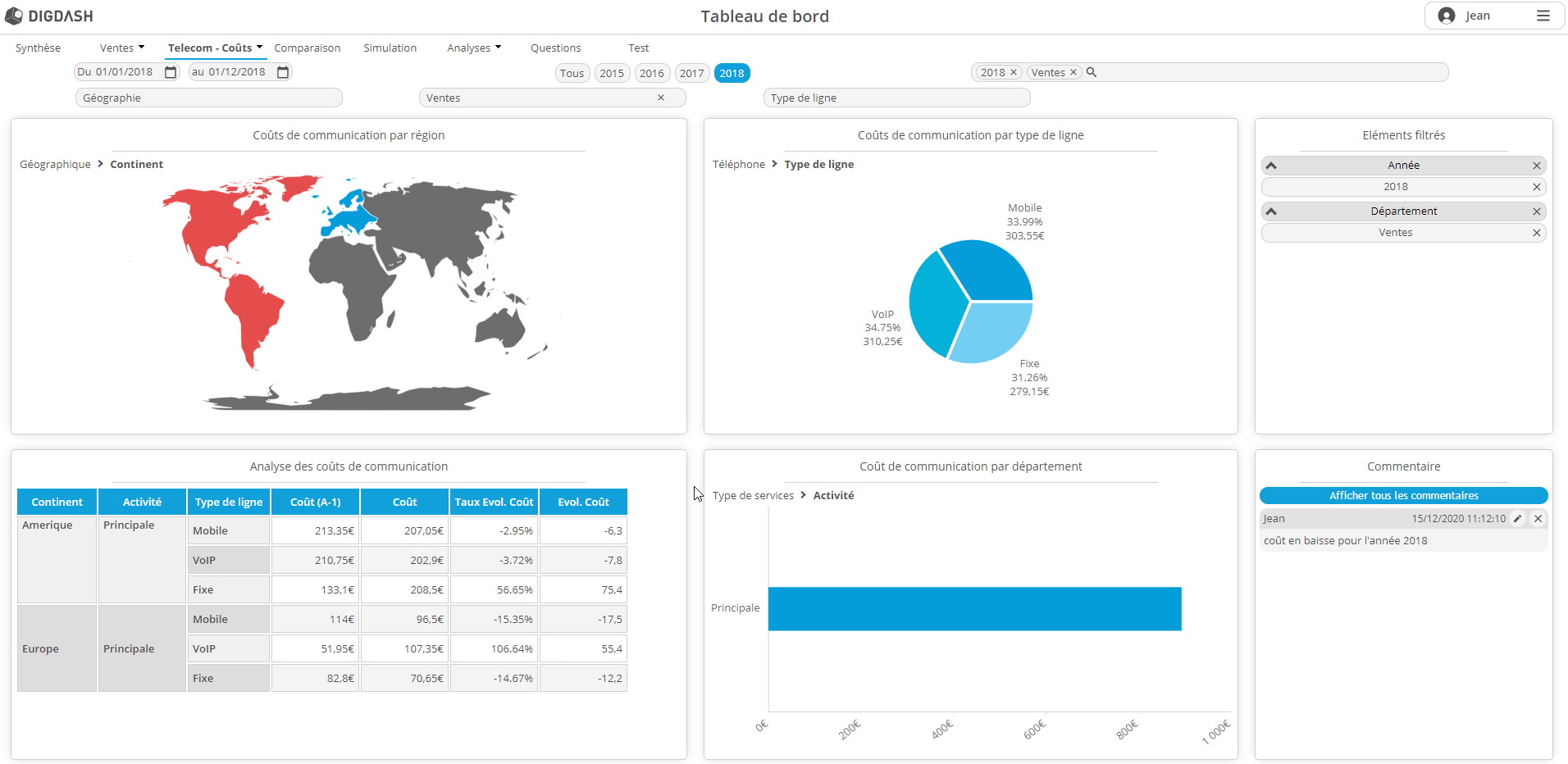The width and height of the screenshot is (1568, 764).
Task: Edit Jean's comment with pencil icon
Action: (x=1517, y=518)
